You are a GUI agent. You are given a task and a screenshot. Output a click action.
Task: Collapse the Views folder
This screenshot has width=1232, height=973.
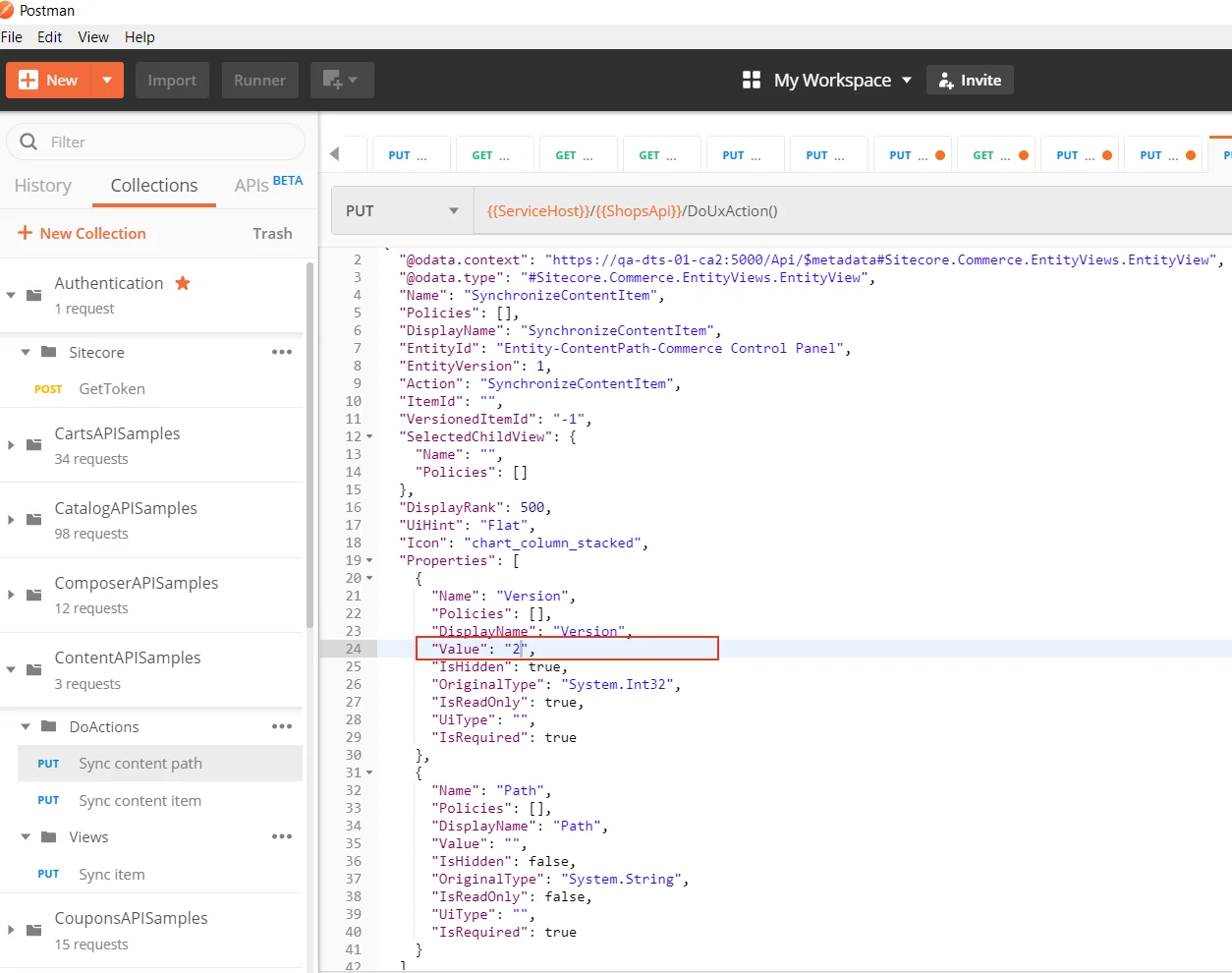coord(26,836)
